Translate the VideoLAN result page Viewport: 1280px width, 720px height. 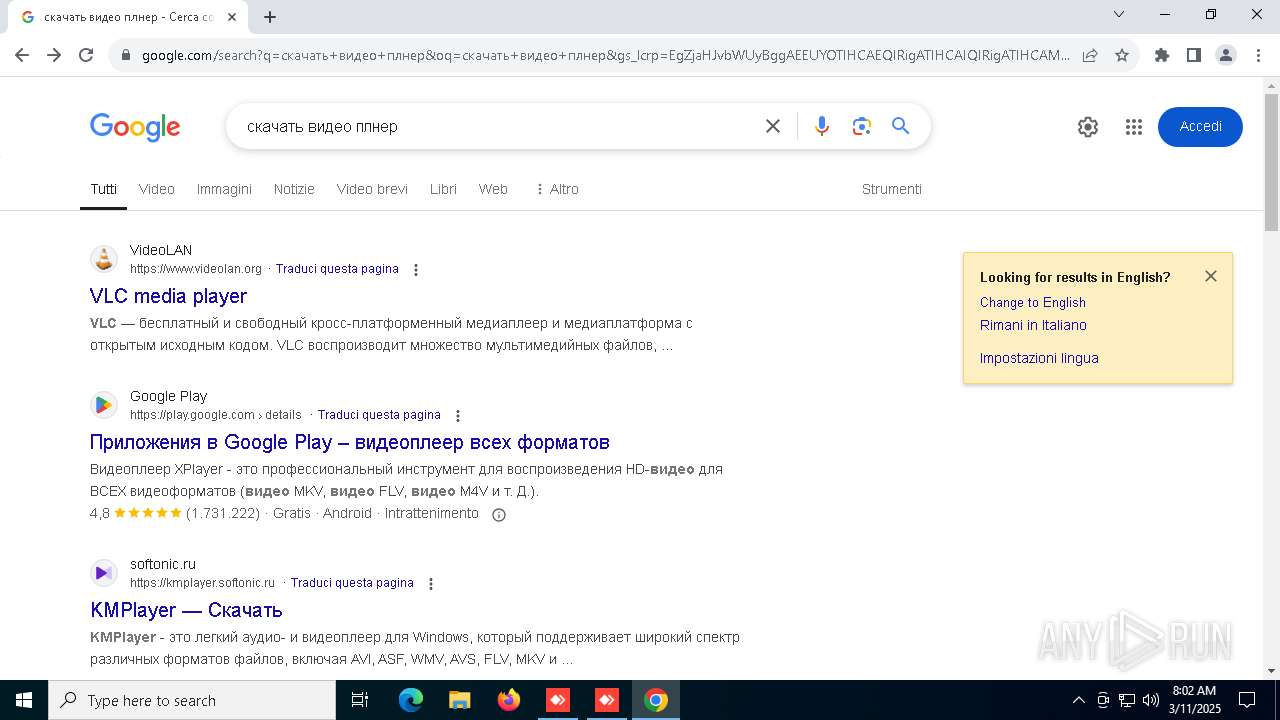[x=337, y=269]
